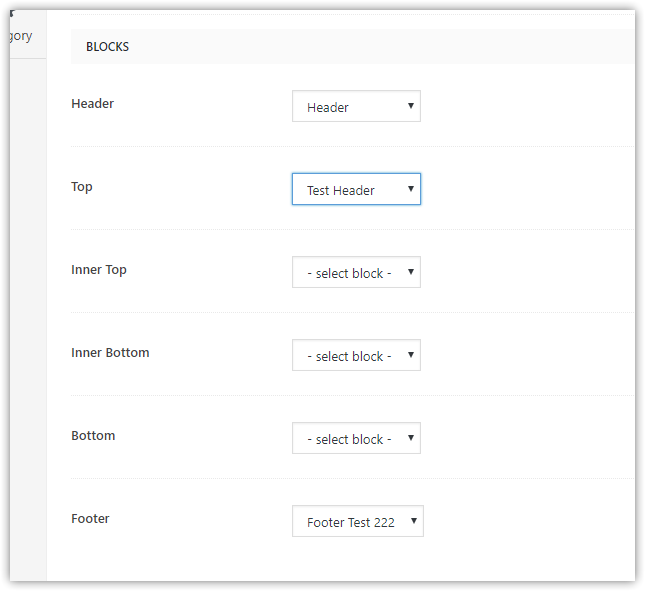This screenshot has height=591, width=645.
Task: Click the Footer field label
Action: [x=90, y=519]
